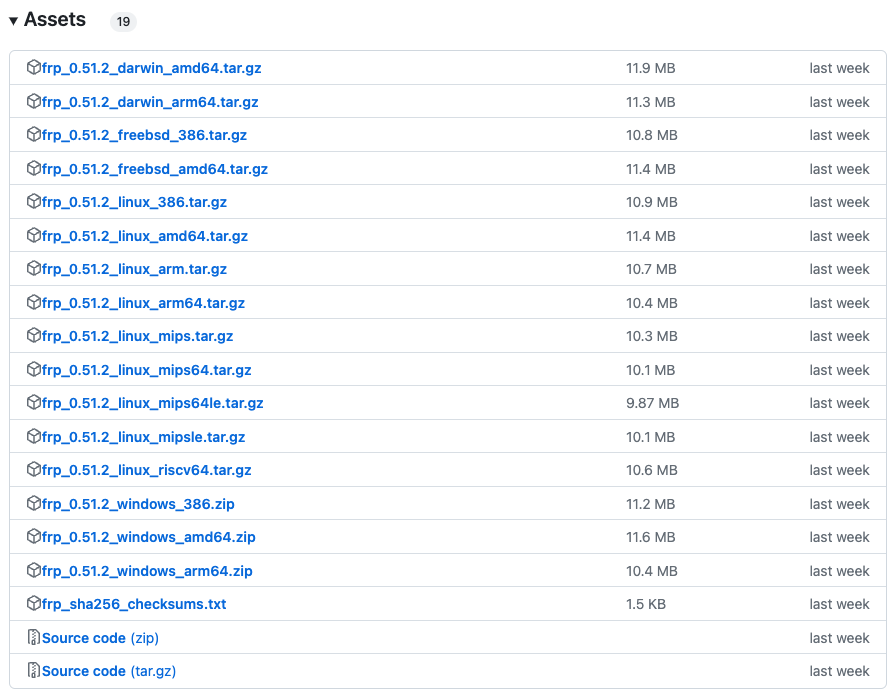This screenshot has width=894, height=690.
Task: Click 'last week' in Source code (tar.gz) row
Action: (x=839, y=671)
